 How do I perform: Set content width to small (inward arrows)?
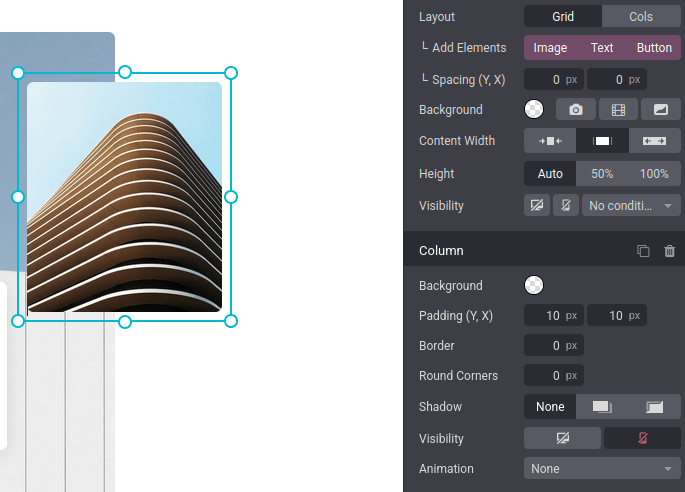550,141
